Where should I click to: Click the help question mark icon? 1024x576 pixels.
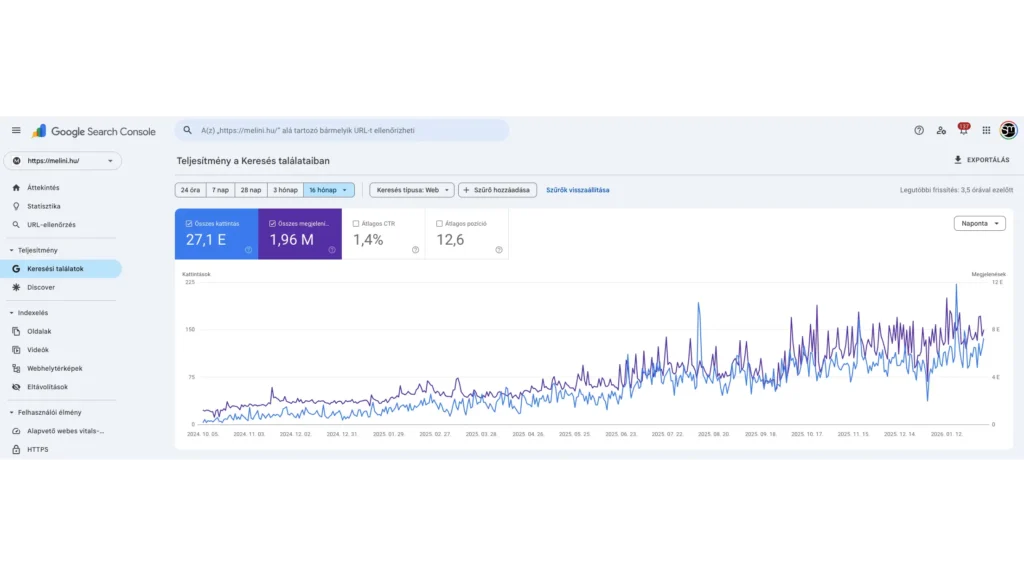pyautogui.click(x=919, y=130)
